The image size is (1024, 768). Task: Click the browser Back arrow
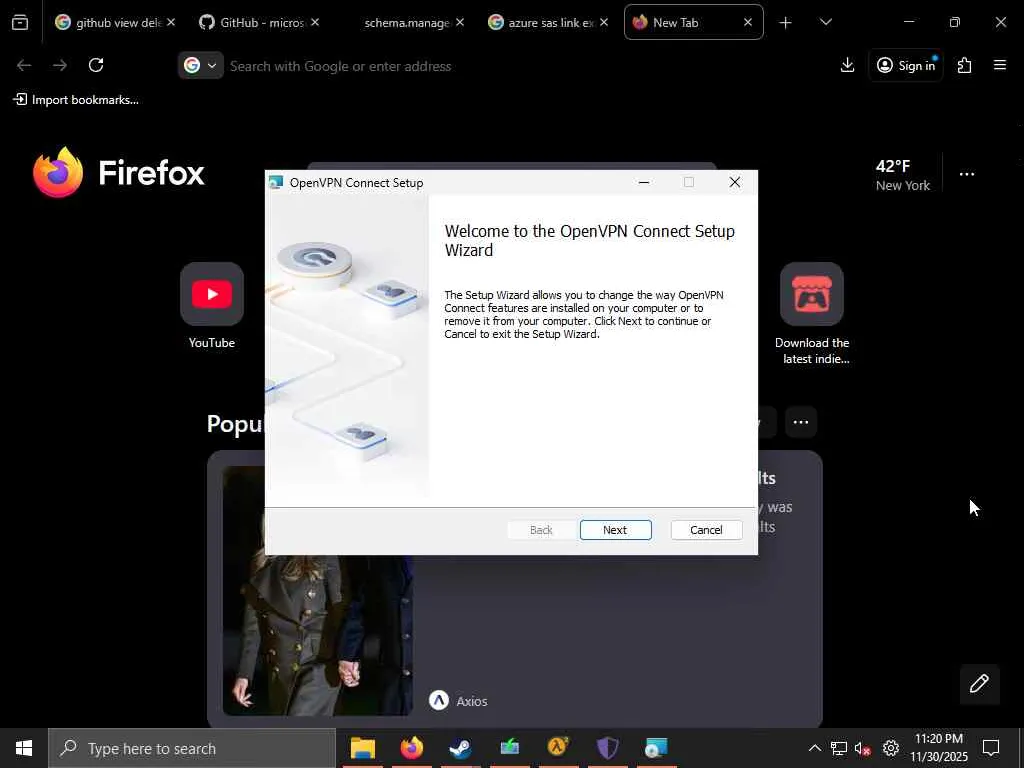[x=24, y=65]
